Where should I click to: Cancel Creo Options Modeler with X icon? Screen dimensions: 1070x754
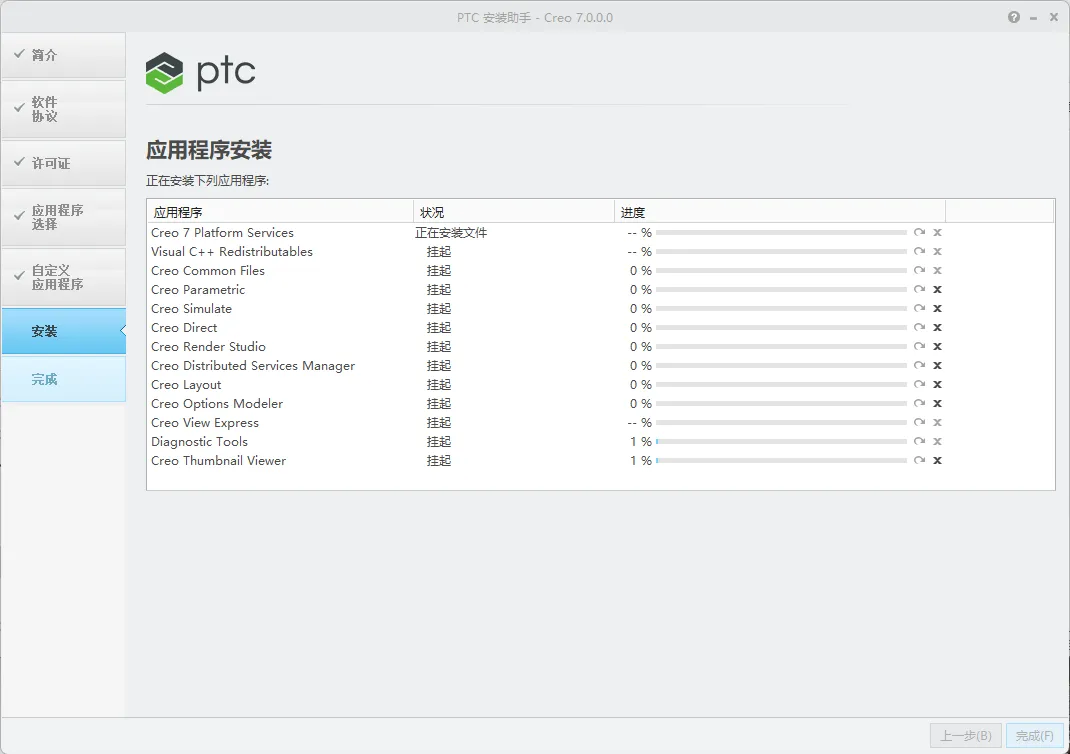(x=938, y=404)
